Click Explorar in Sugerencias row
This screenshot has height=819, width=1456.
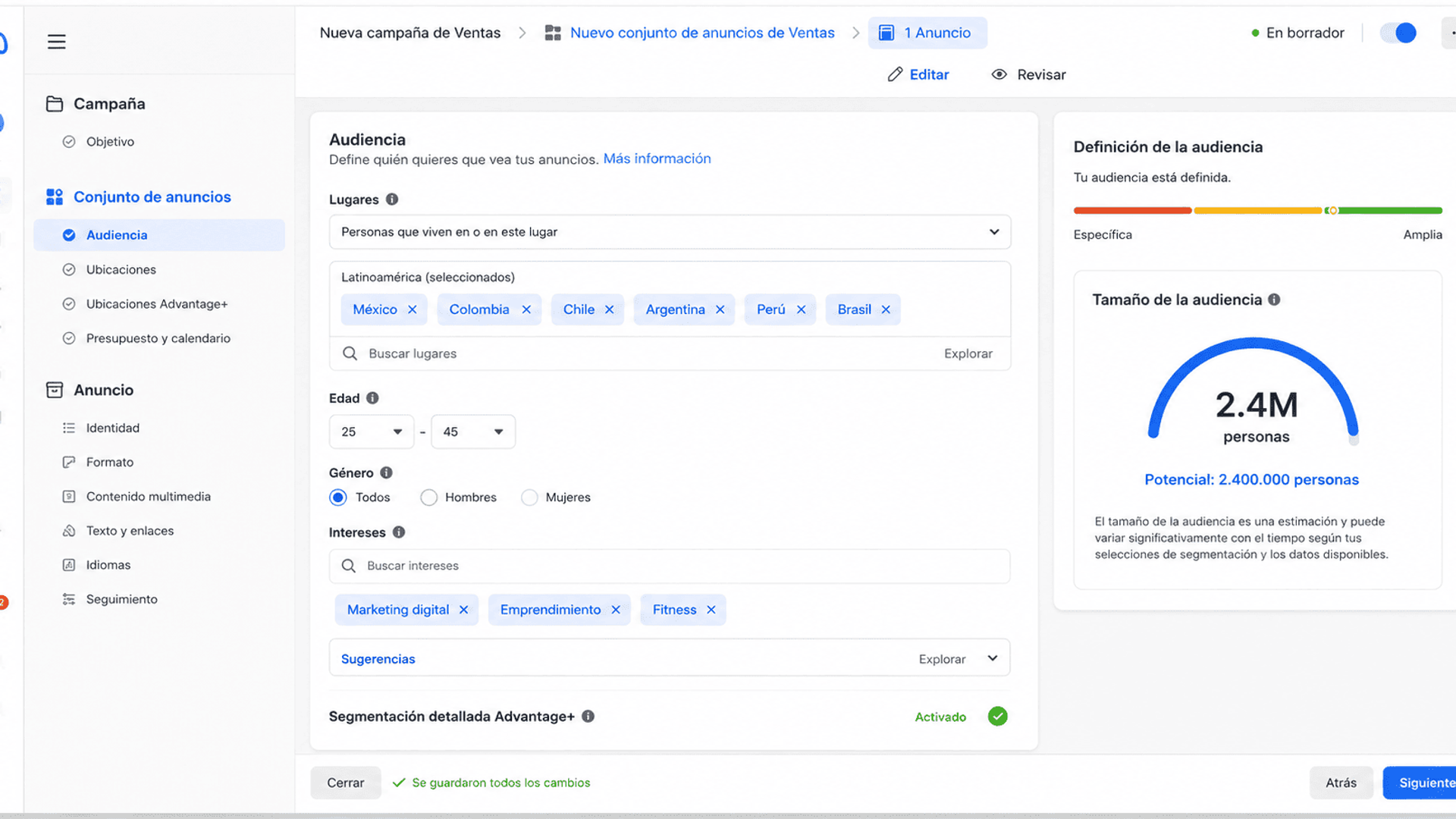coord(943,659)
